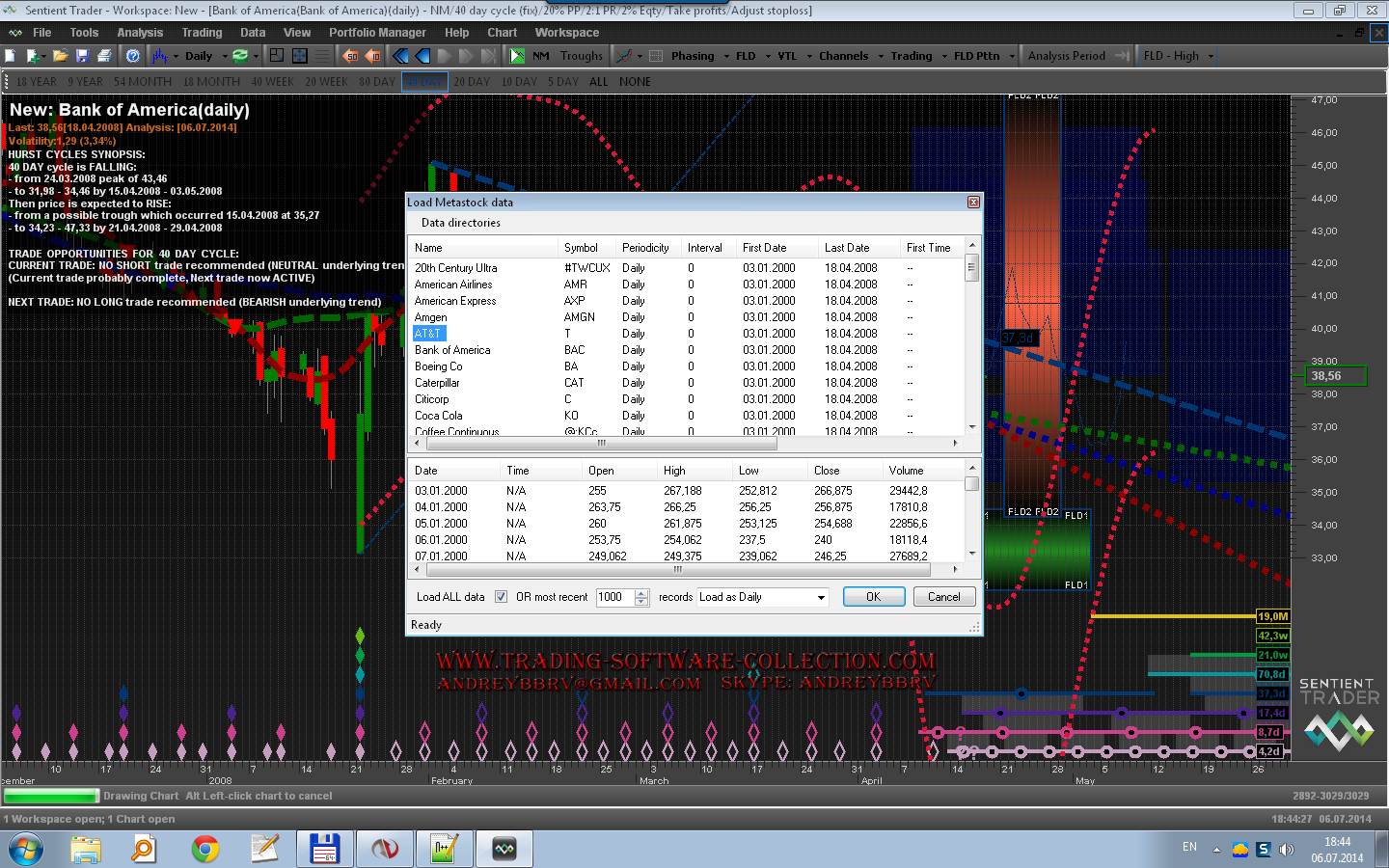Expand the Channels toolbar dropdown

coord(880,56)
